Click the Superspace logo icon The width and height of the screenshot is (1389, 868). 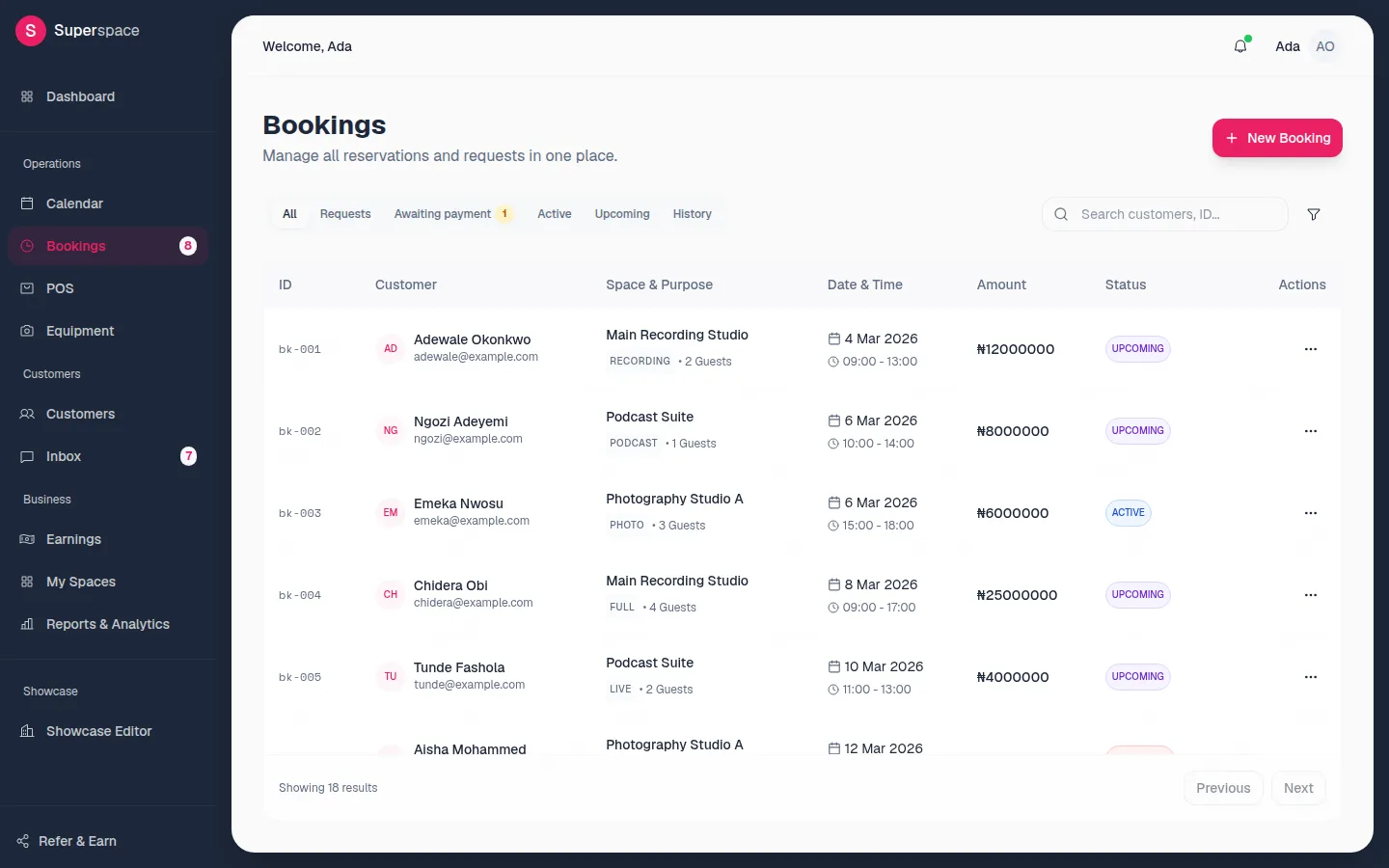point(31,31)
